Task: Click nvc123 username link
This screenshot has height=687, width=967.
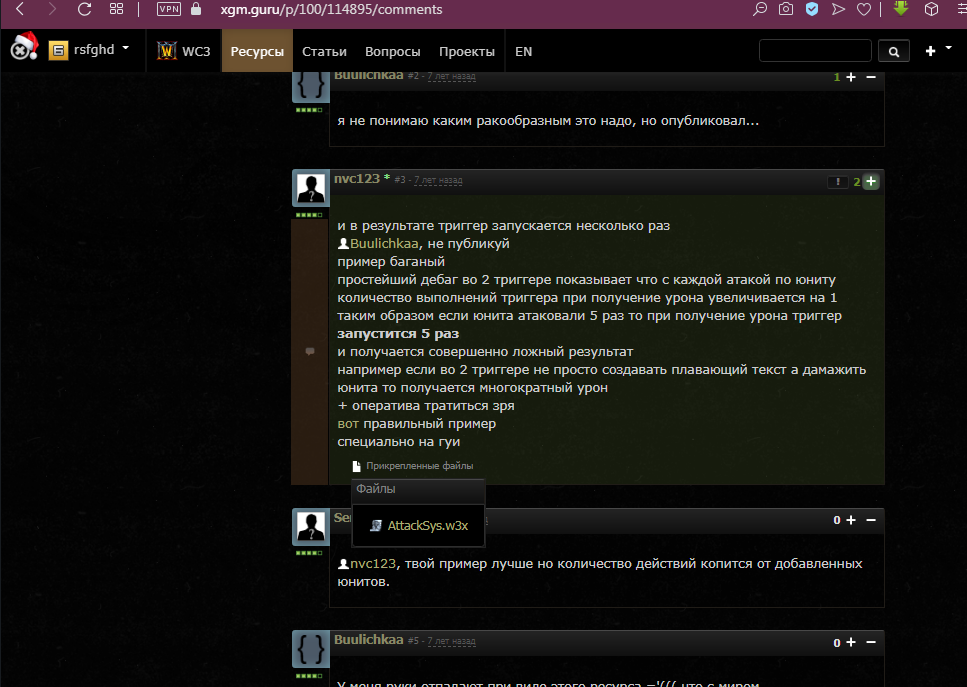Action: click(357, 178)
